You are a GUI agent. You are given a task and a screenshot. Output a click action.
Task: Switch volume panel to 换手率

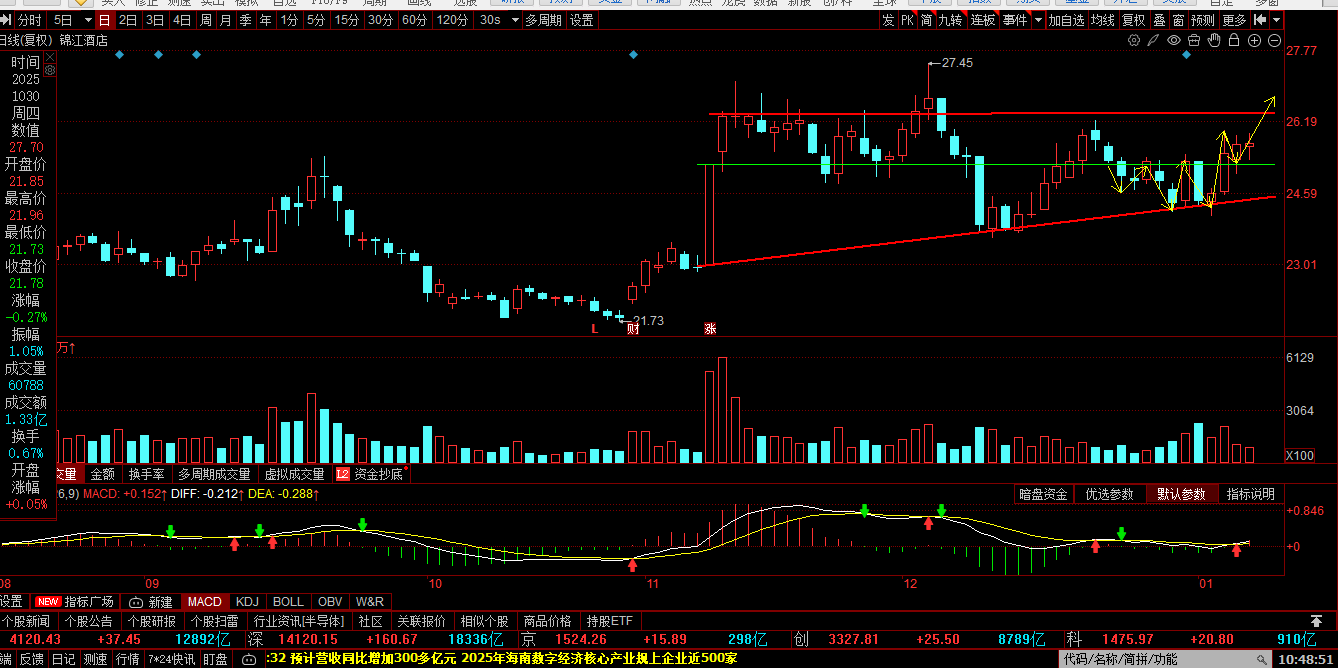tap(147, 474)
